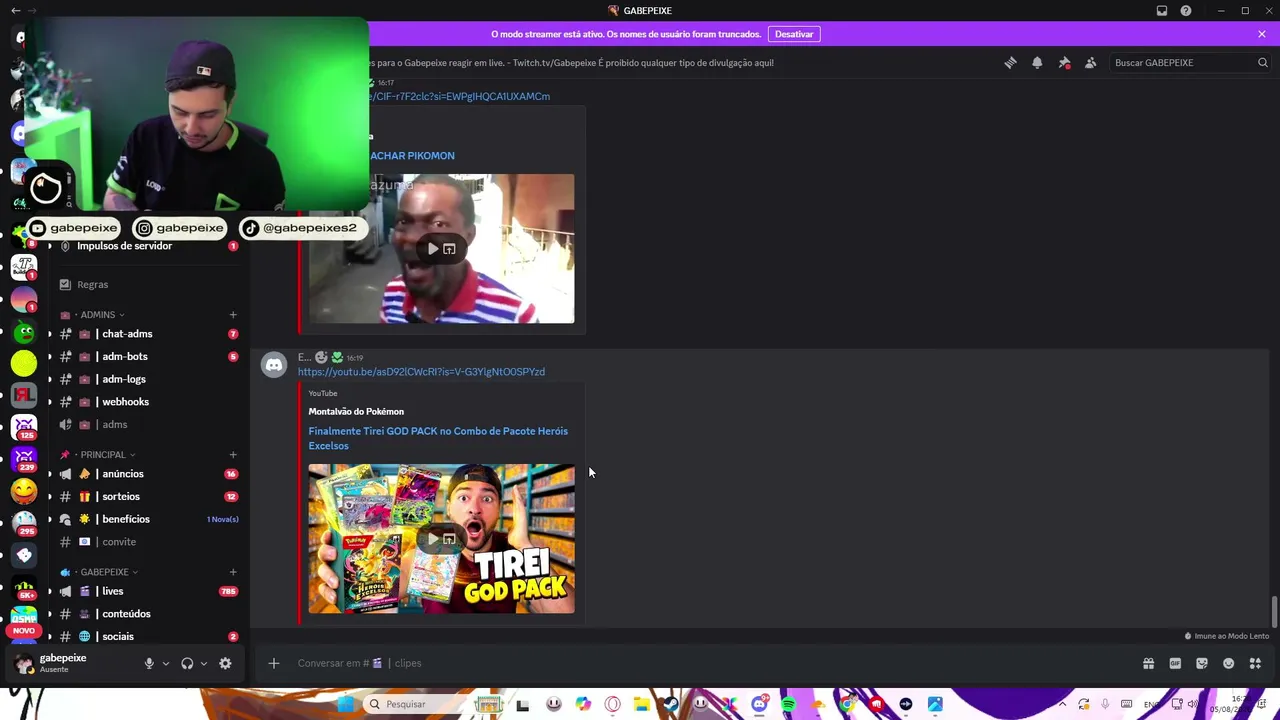Screen dimensions: 1280x720
Task: Dismiss the streamer mode banner
Action: [1262, 34]
